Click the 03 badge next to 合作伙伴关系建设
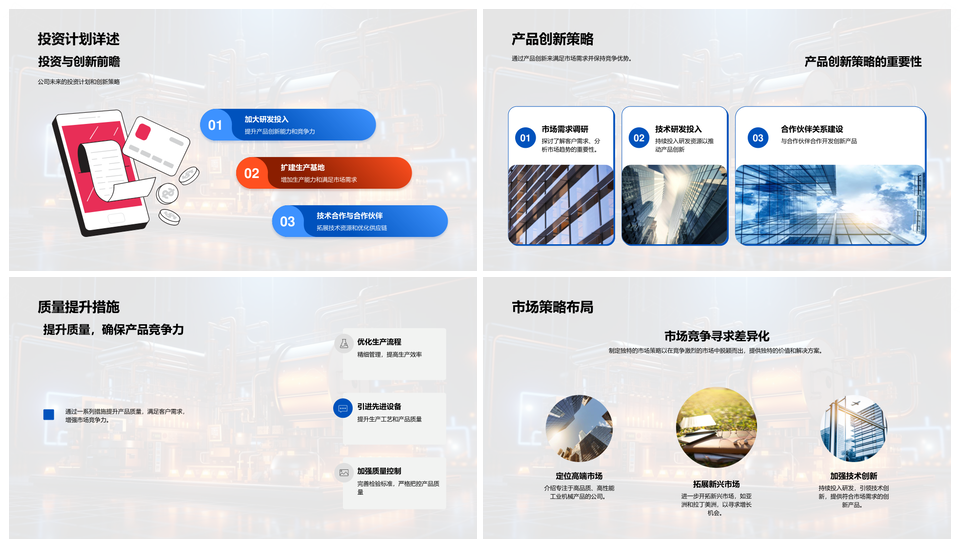The image size is (960, 548). (x=758, y=138)
